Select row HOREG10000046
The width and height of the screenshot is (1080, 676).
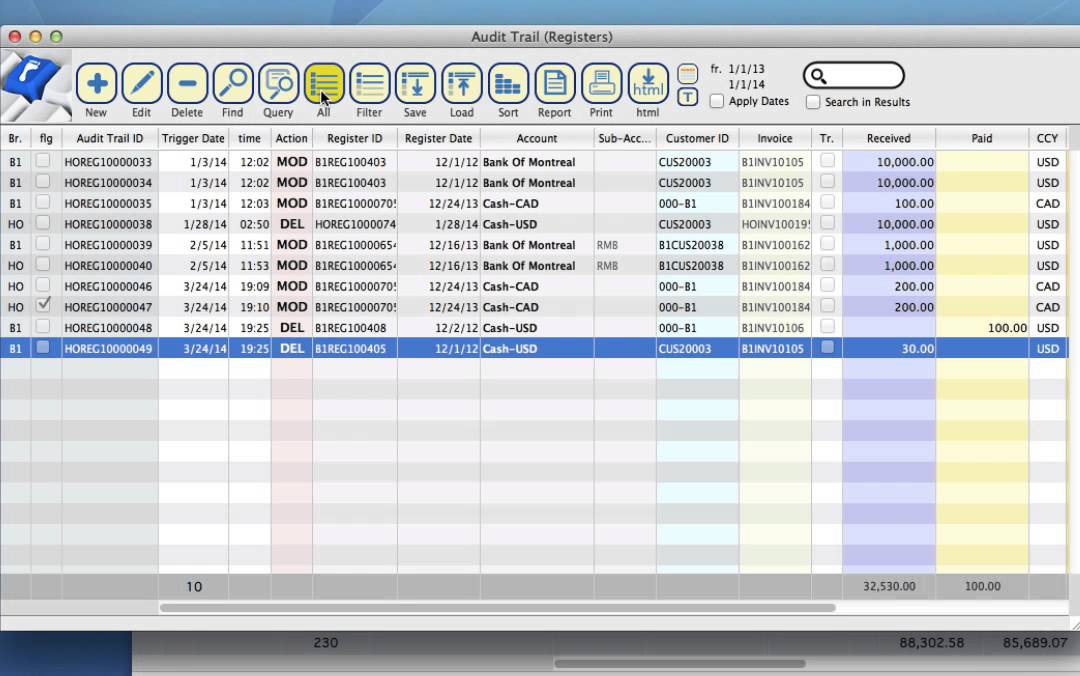pyautogui.click(x=534, y=286)
